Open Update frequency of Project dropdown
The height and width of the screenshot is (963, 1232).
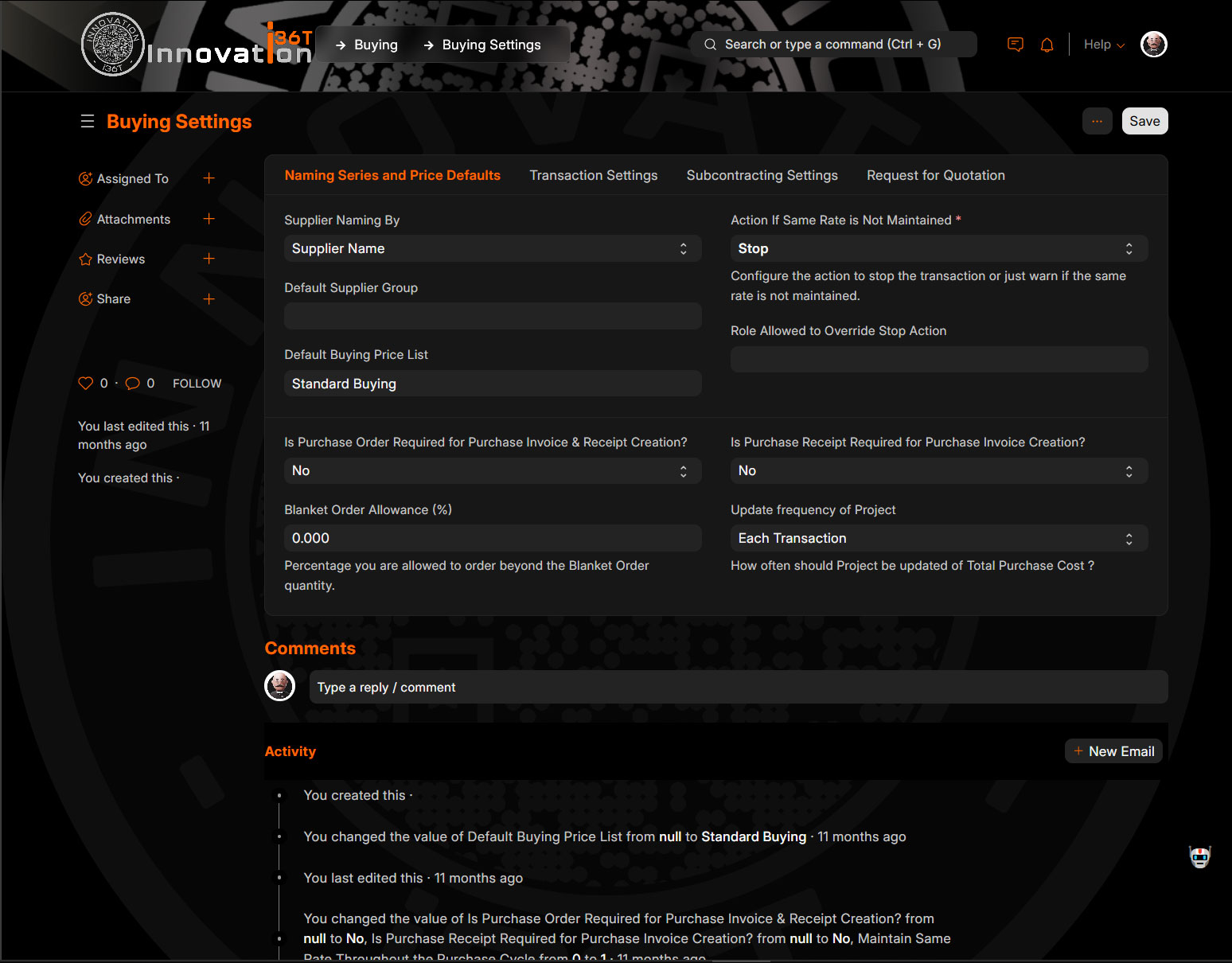[x=938, y=538]
